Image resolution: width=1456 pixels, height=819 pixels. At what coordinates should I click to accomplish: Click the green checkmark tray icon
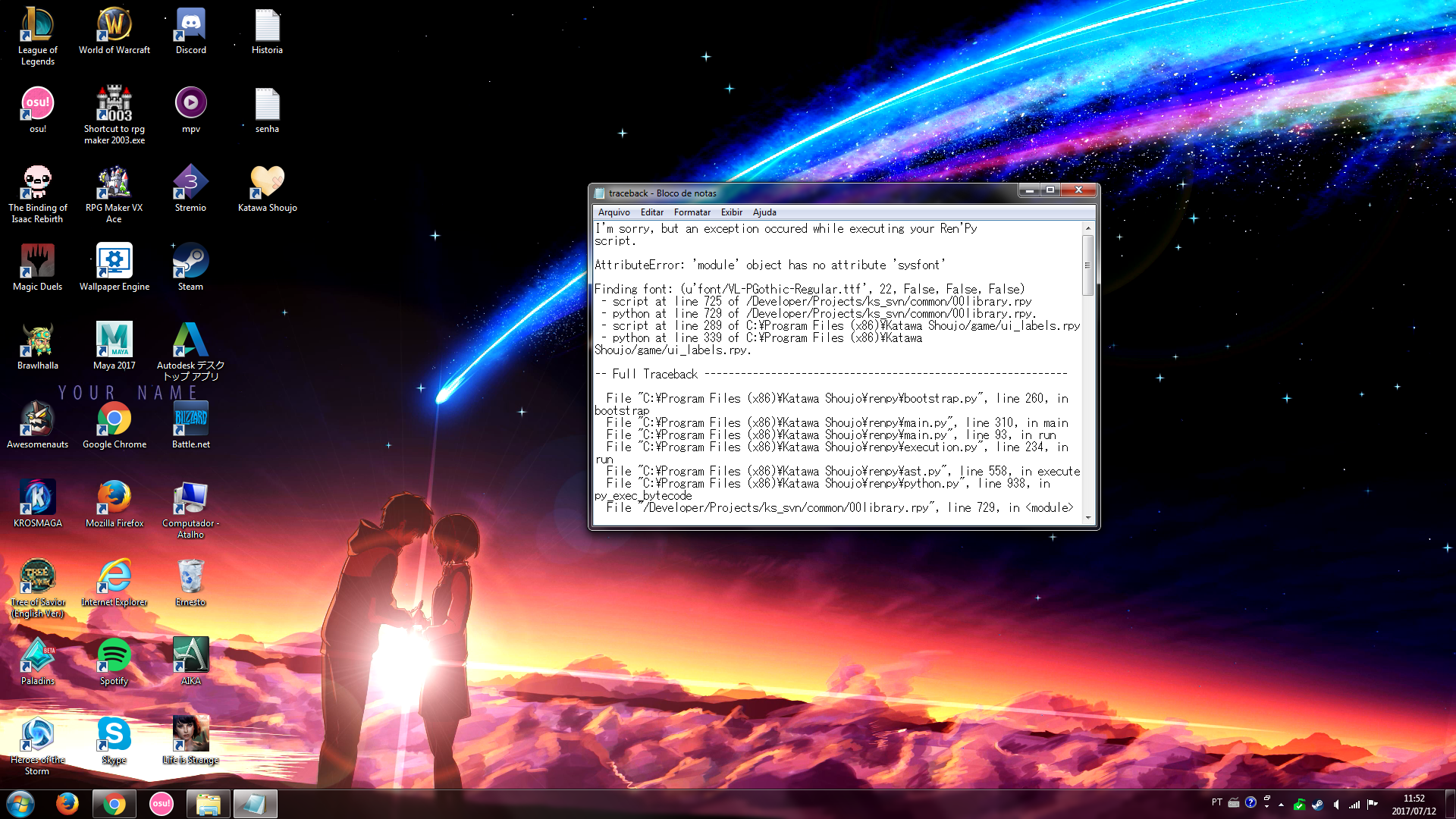tap(1299, 805)
